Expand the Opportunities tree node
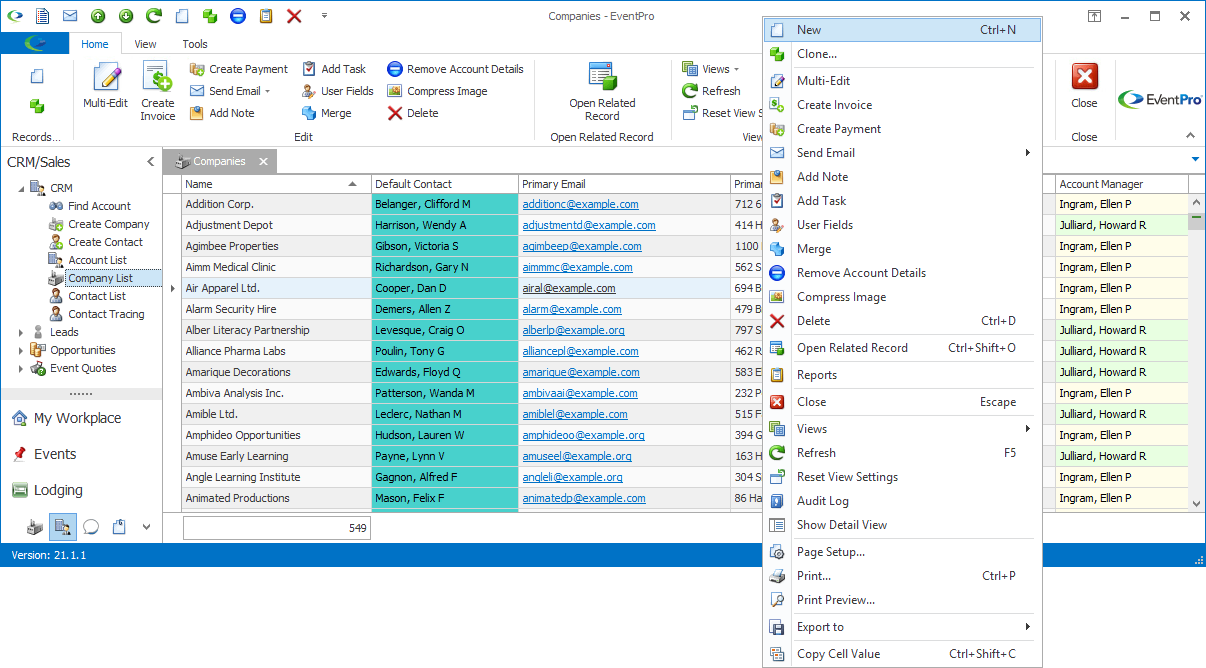This screenshot has height=668, width=1206. (21, 350)
